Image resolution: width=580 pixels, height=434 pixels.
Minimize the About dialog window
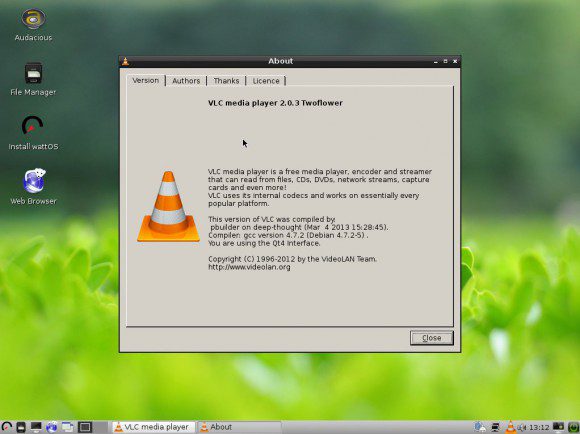click(x=436, y=61)
